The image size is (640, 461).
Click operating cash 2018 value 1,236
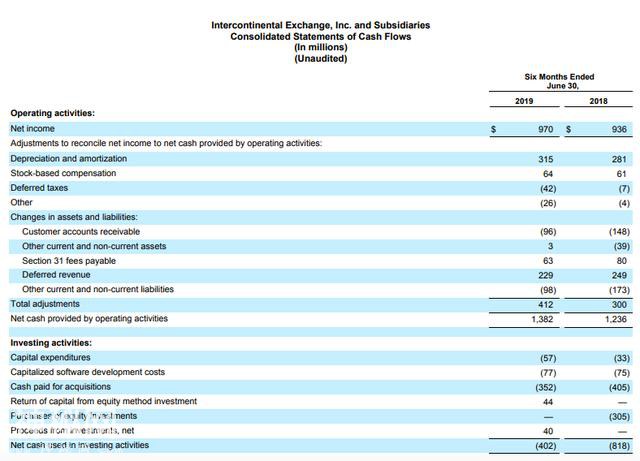pos(616,319)
